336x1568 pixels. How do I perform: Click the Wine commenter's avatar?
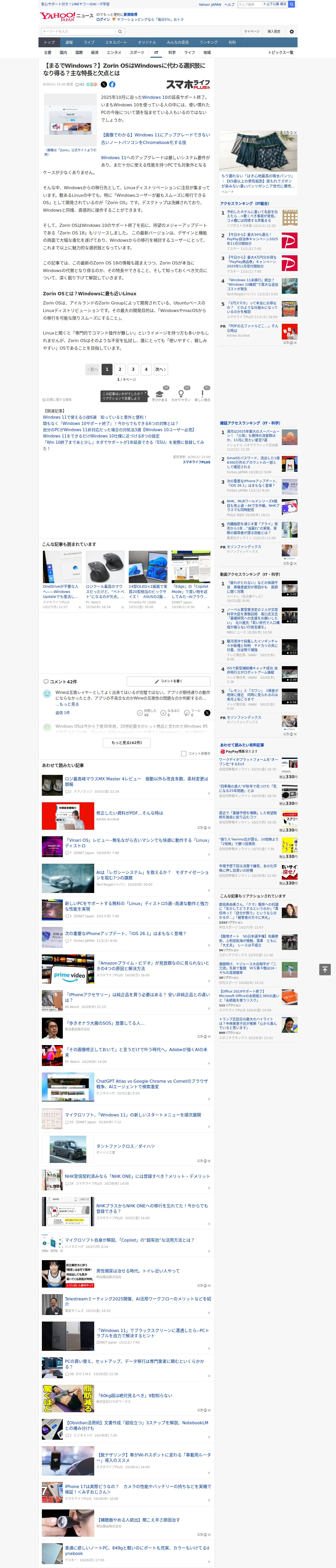pos(47,693)
